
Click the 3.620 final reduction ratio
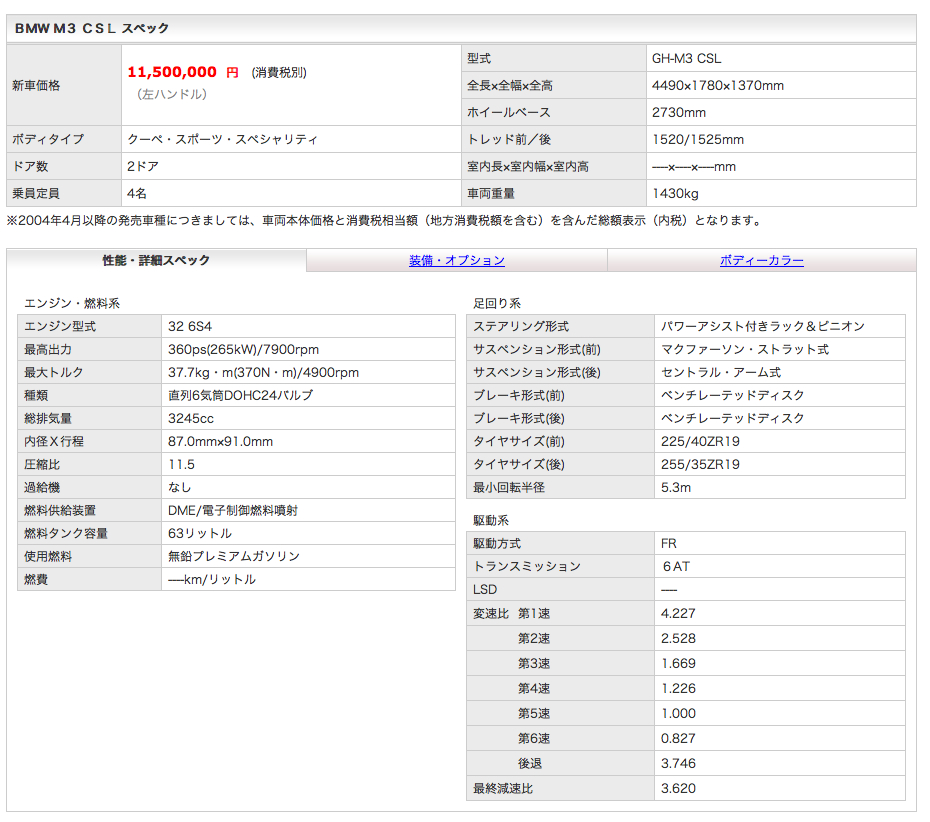(x=678, y=788)
